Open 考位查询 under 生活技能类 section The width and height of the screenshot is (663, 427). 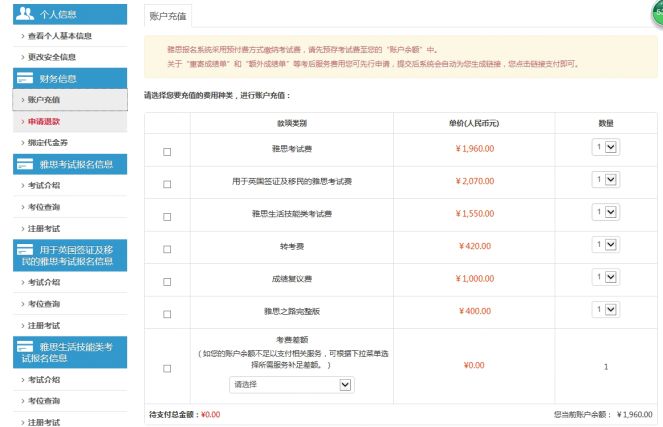coord(44,401)
